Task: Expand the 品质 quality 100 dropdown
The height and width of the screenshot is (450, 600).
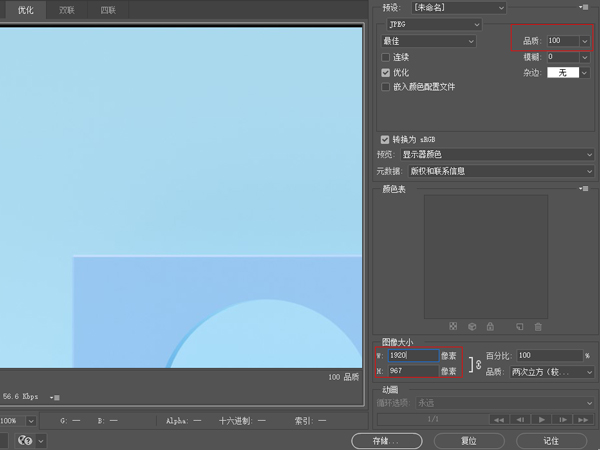Action: tap(585, 41)
